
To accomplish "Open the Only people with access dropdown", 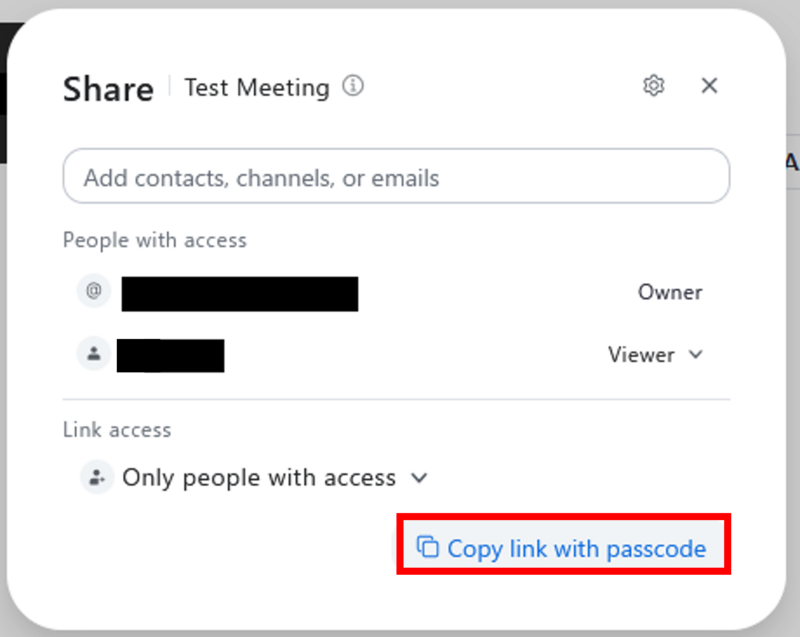I will pyautogui.click(x=275, y=478).
